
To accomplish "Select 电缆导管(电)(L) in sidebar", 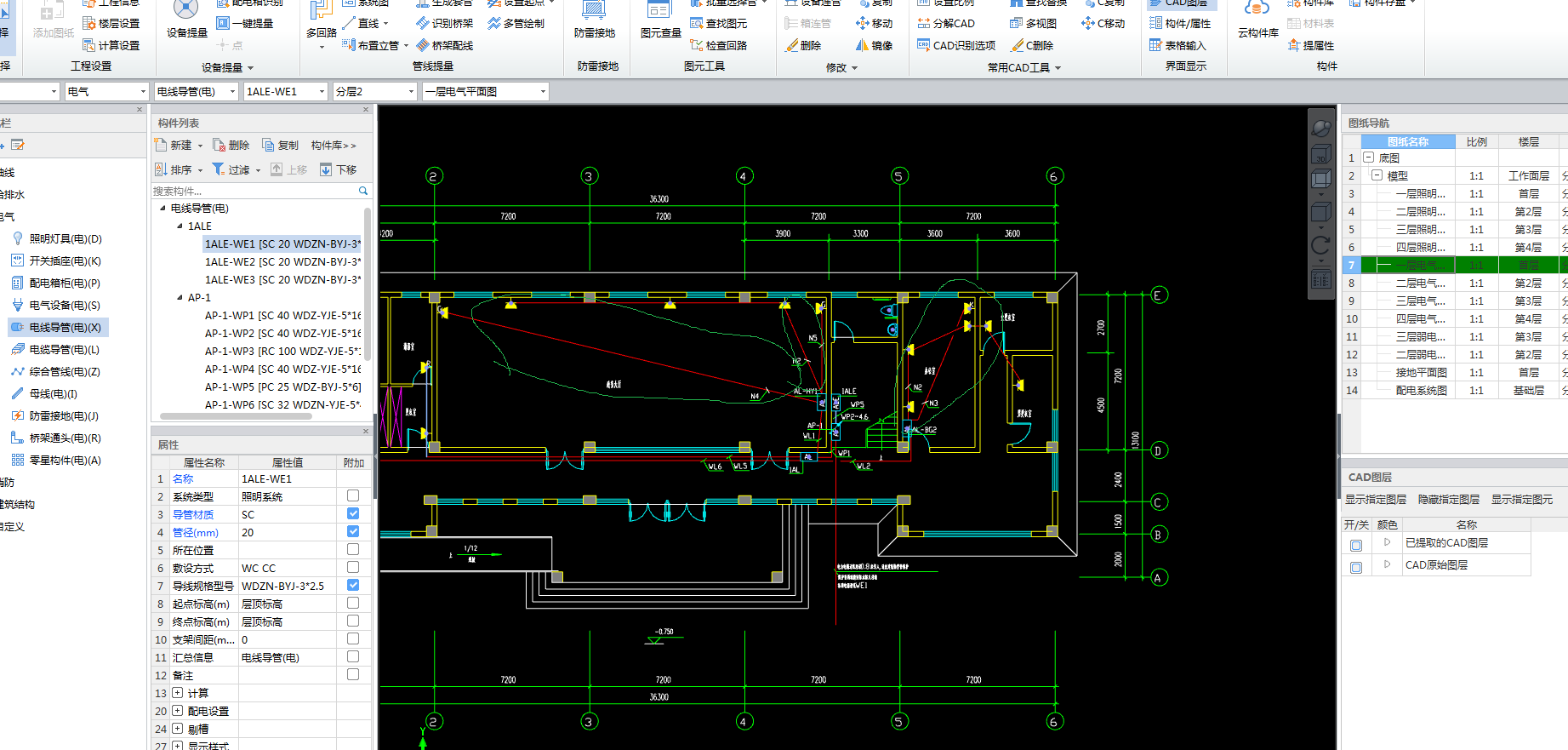I will pos(55,350).
